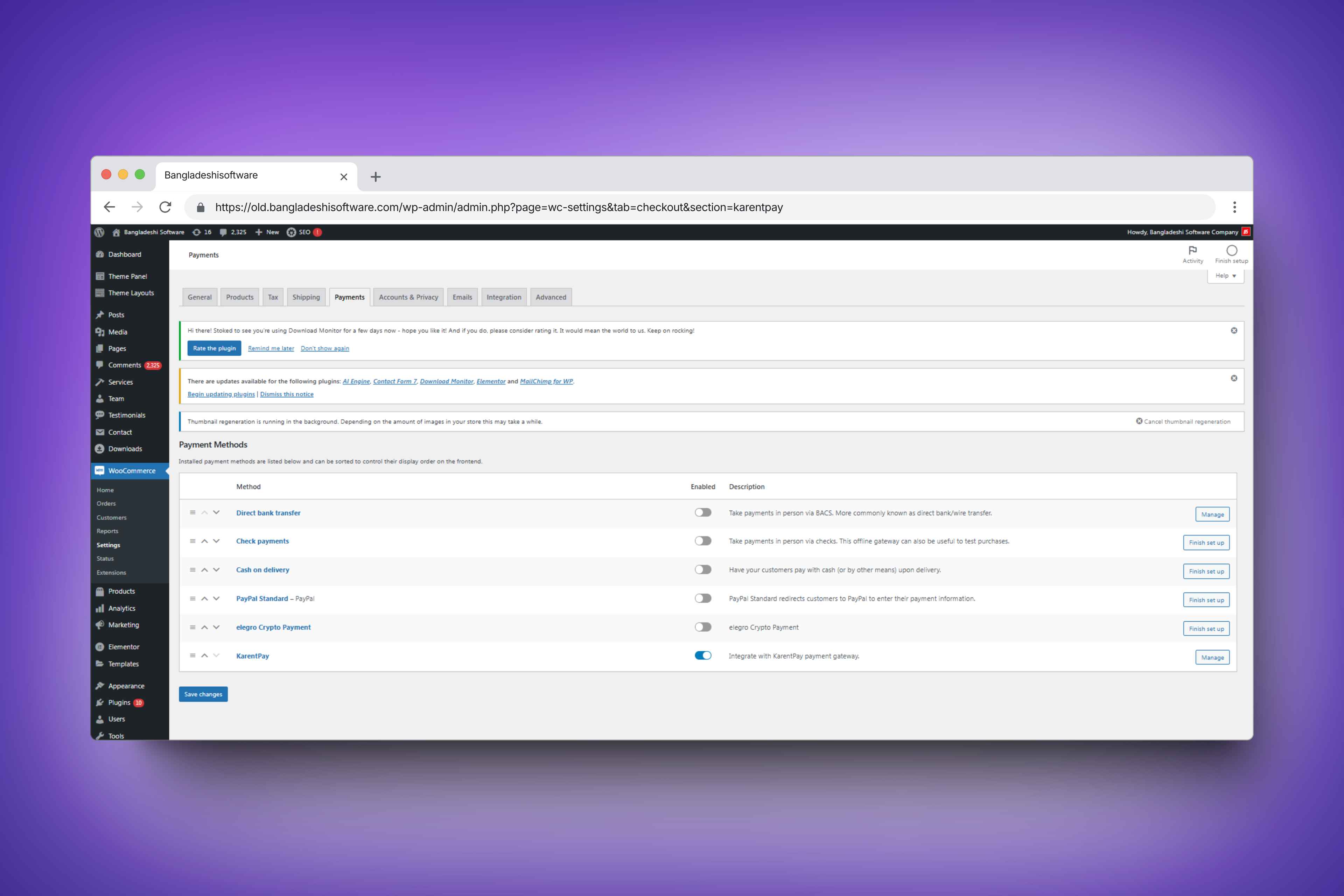This screenshot has width=1344, height=896.
Task: Click Save changes button
Action: tap(203, 694)
